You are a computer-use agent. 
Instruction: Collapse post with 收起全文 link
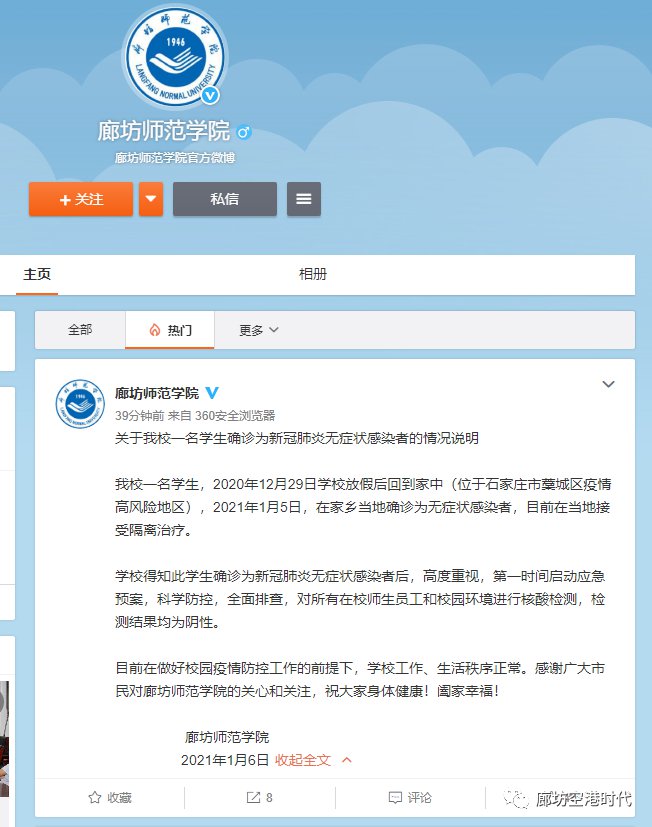pos(303,760)
